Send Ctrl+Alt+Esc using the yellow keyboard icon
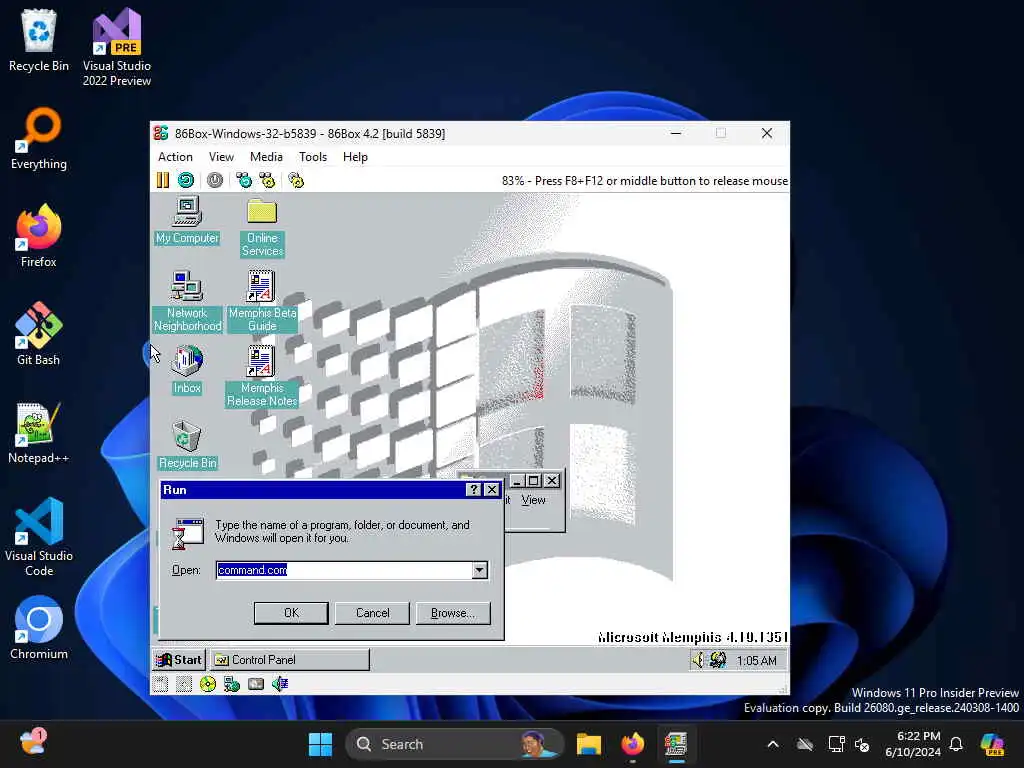1024x768 pixels. [x=267, y=180]
